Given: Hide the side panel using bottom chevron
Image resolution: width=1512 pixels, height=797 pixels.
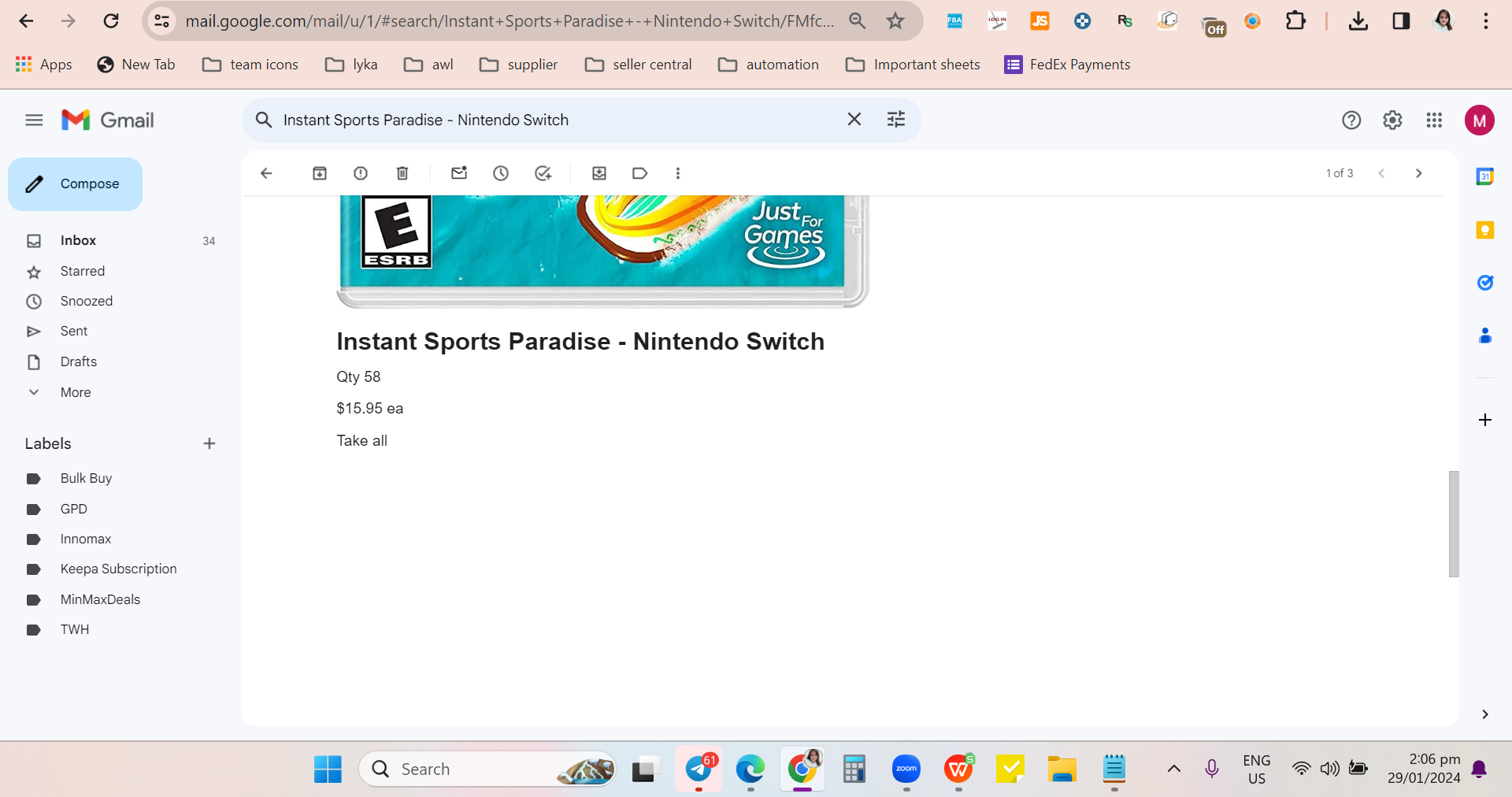Looking at the screenshot, I should pos(1485,714).
